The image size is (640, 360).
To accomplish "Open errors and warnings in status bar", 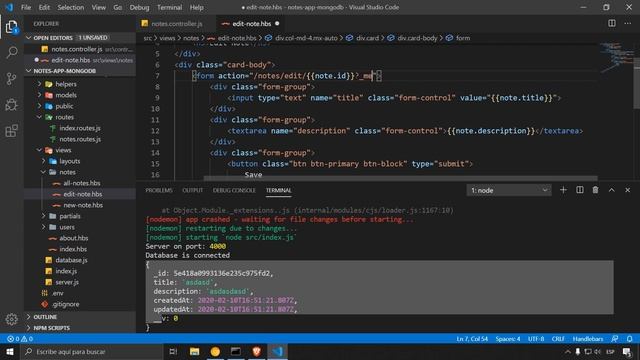I will 20,339.
